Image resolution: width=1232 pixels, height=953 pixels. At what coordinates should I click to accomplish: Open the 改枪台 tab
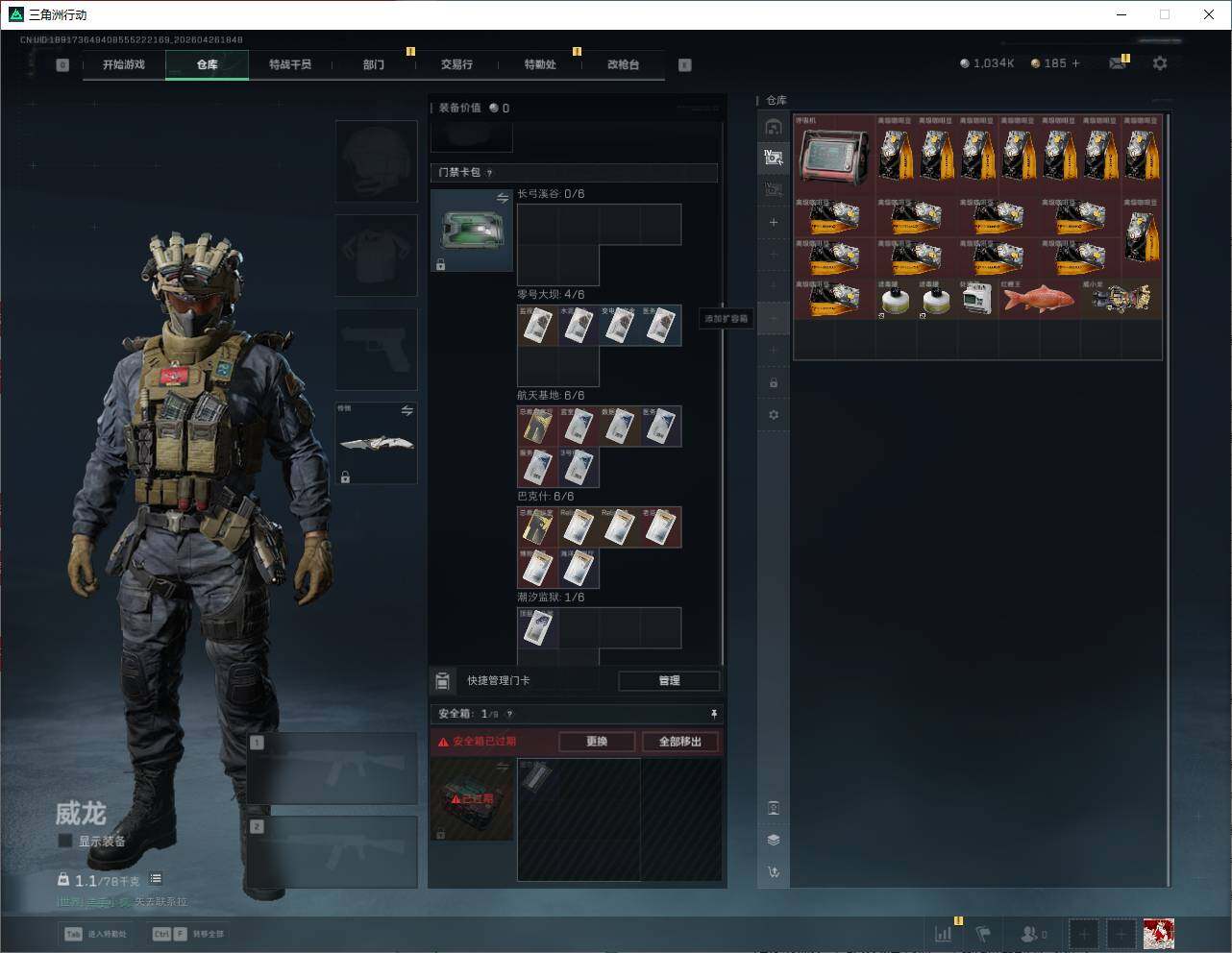(x=623, y=64)
